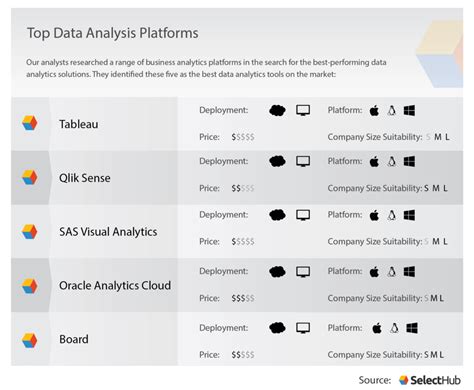Click the Linux penguin icon for SAS Visual Analytics
The height and width of the screenshot is (390, 474).
[x=392, y=215]
